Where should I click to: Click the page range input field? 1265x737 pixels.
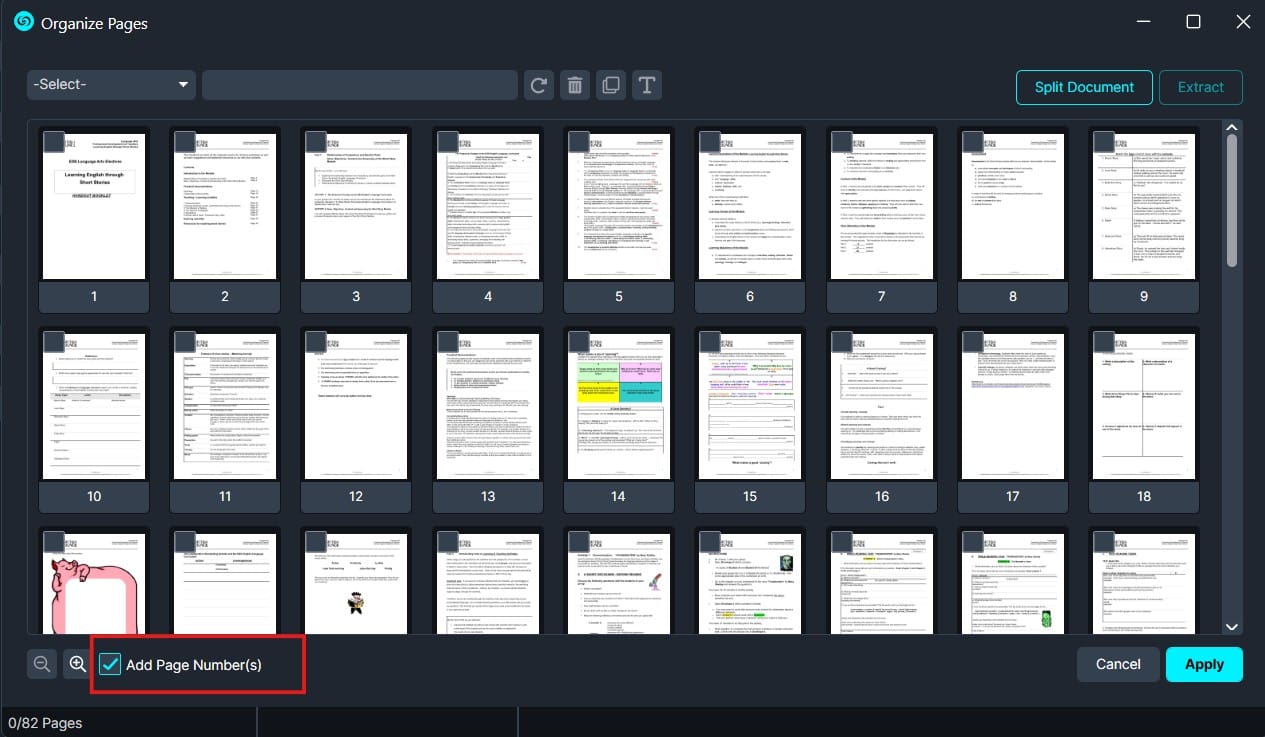click(360, 85)
